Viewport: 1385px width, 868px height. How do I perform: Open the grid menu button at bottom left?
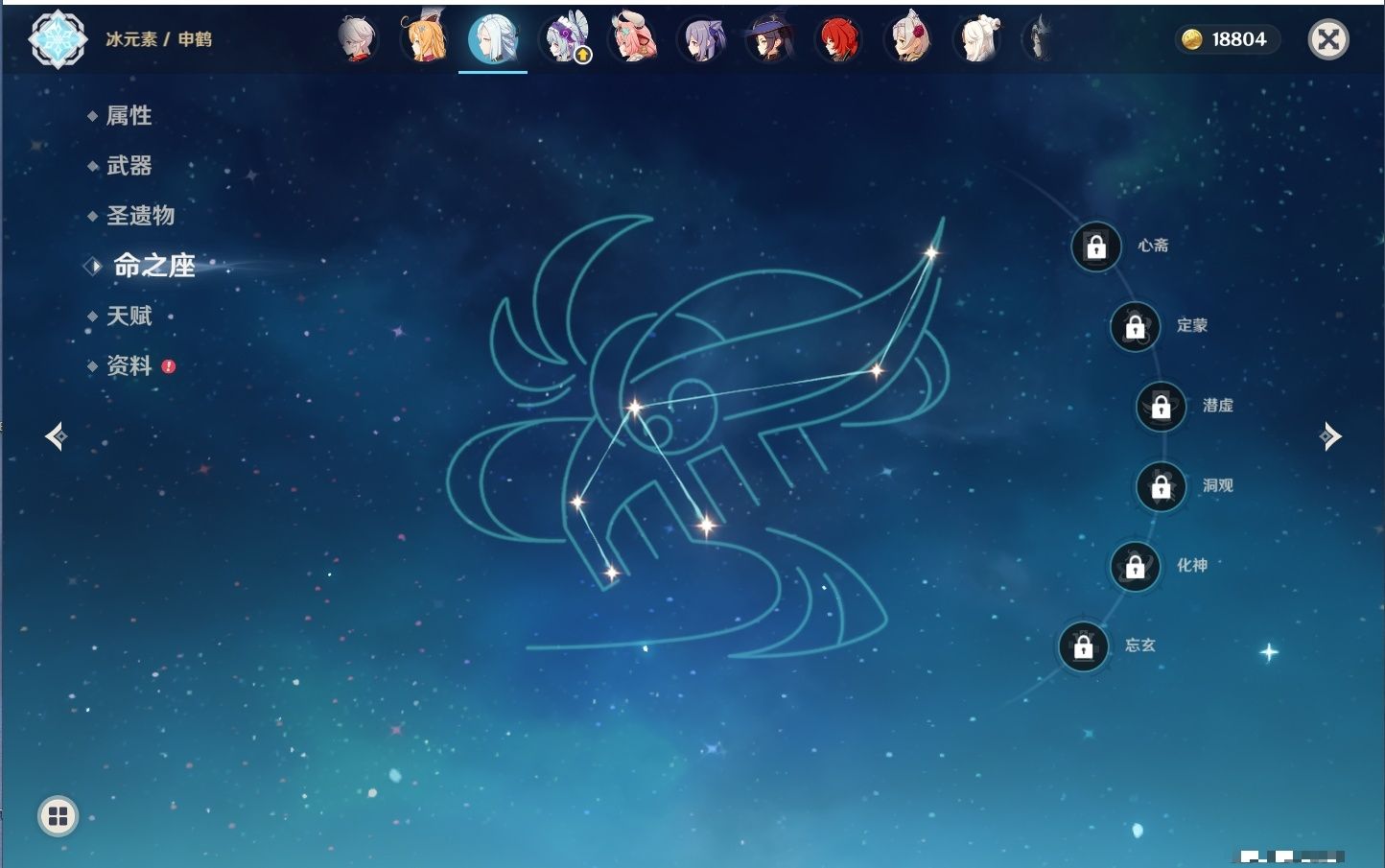click(x=58, y=816)
